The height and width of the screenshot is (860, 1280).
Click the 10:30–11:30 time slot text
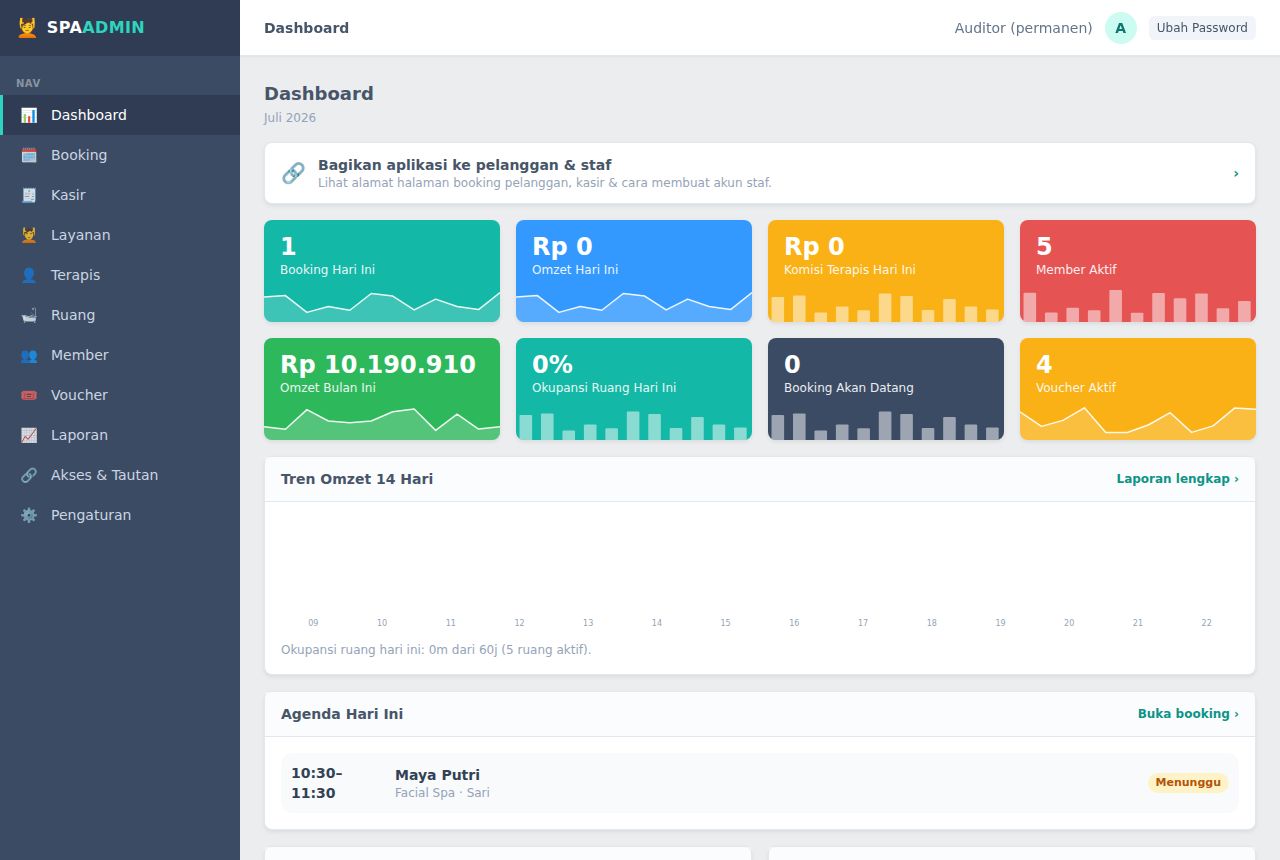317,783
